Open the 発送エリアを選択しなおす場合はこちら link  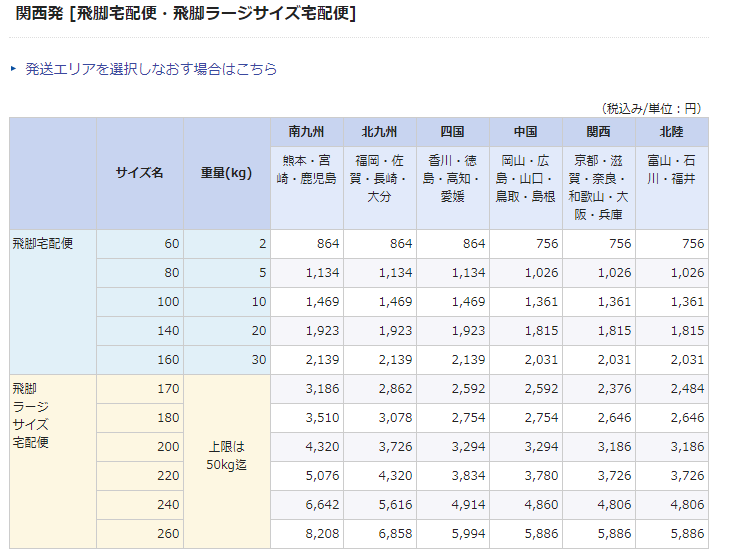[151, 69]
